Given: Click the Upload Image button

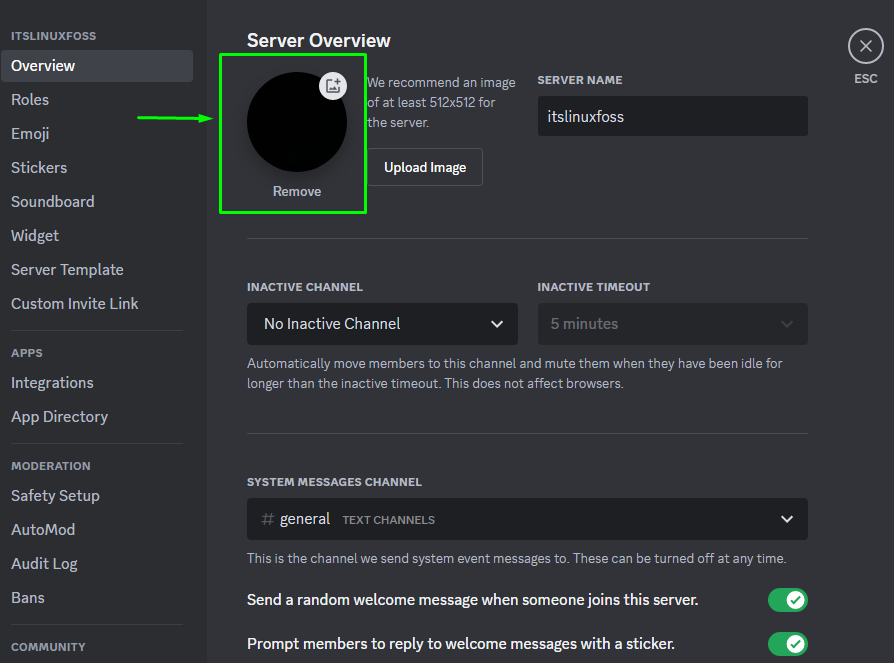Looking at the screenshot, I should (x=425, y=167).
